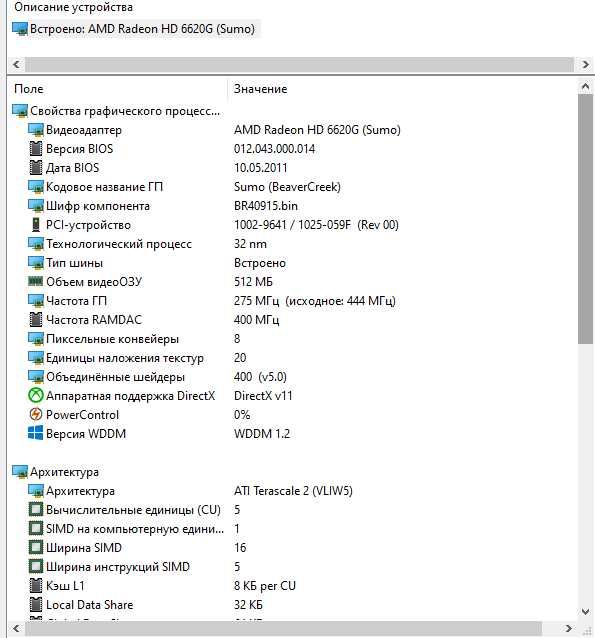This screenshot has width=595, height=638.
Task: Click the CPU icon next to 'SIMD на компьютерную едини...'
Action: tap(36, 529)
